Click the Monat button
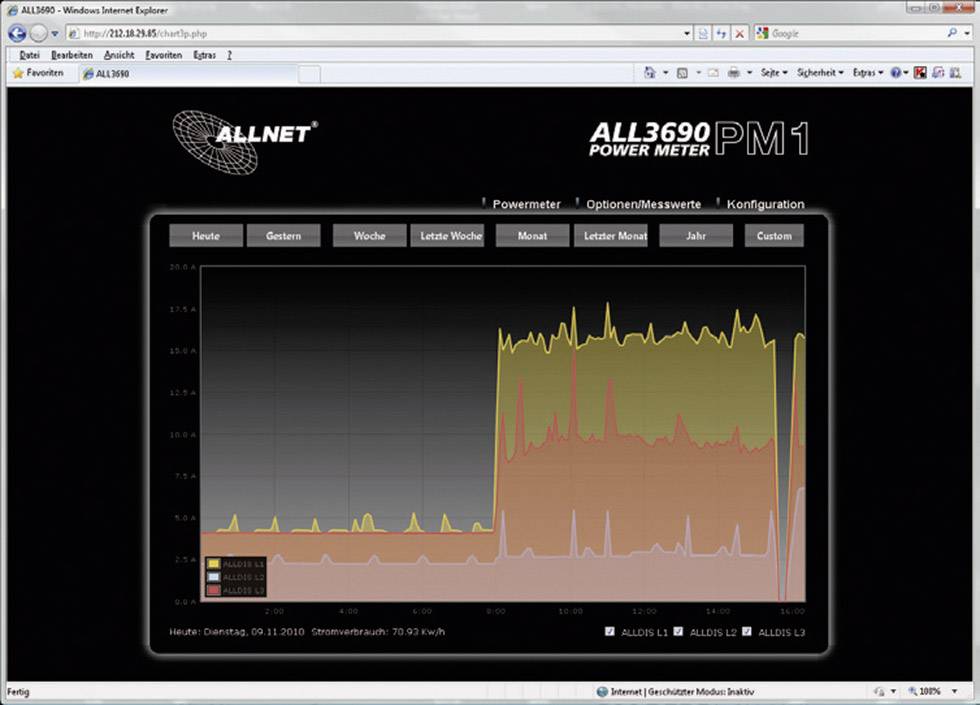 pos(532,236)
